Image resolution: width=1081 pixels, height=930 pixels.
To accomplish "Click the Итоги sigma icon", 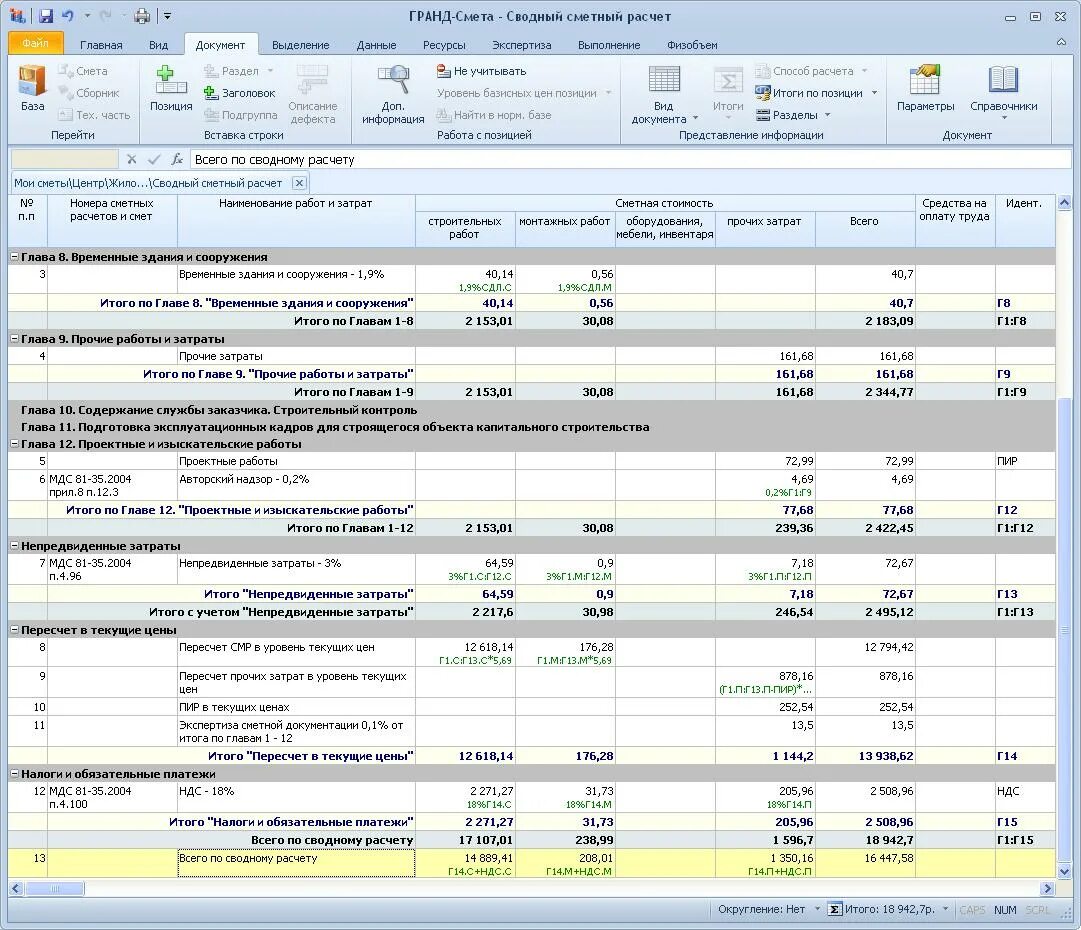I will tap(728, 81).
